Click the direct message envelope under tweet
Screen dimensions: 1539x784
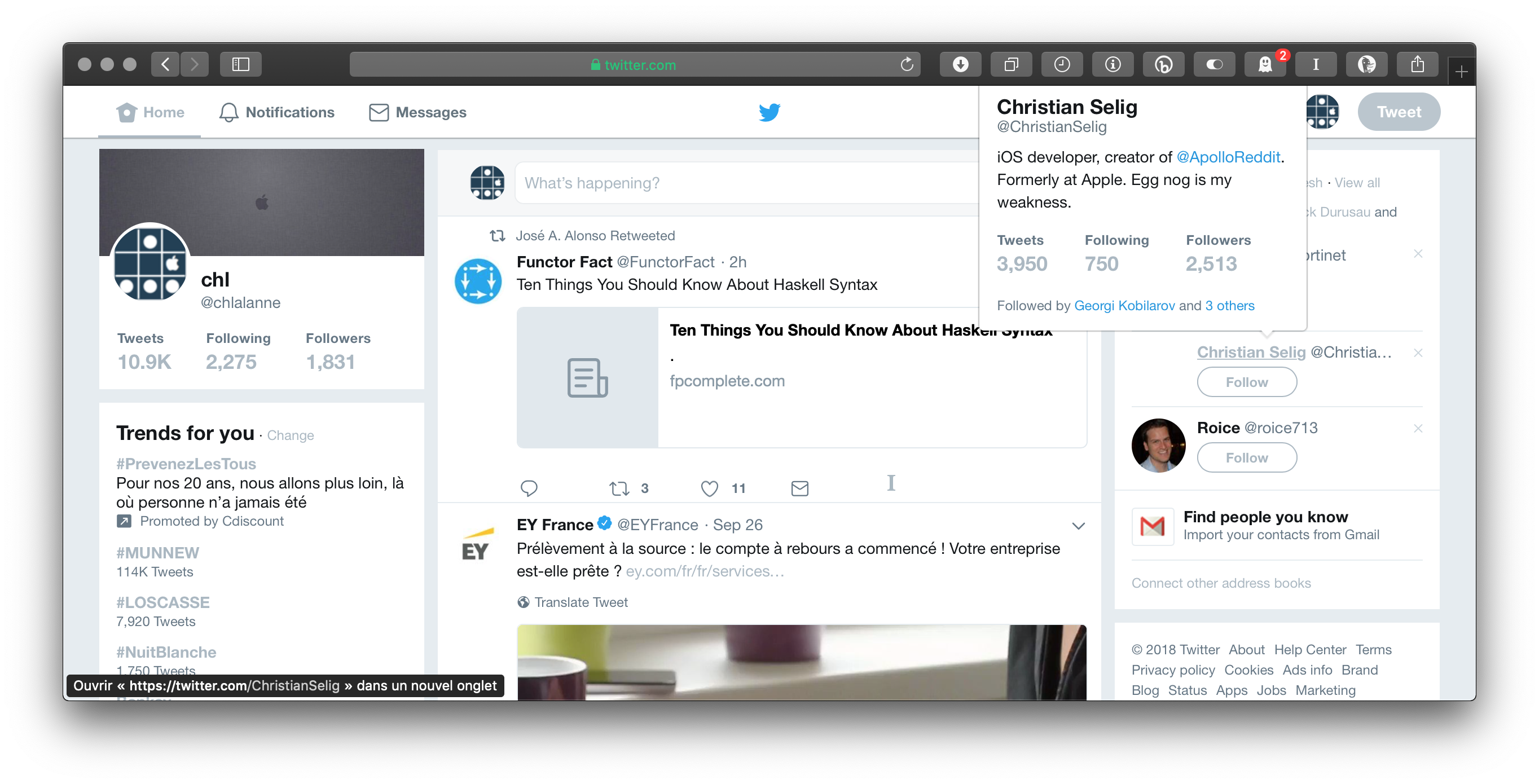[799, 488]
